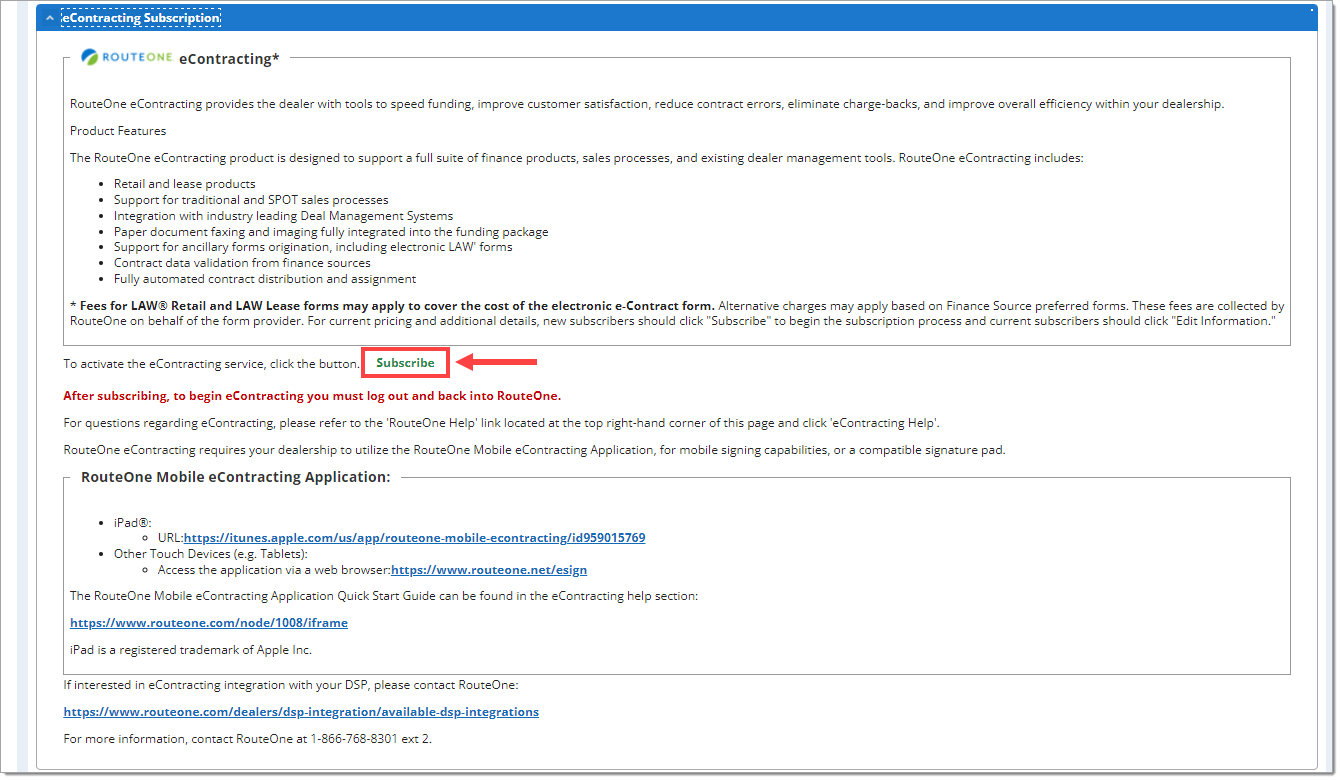Screen dimensions: 1340x780
Task: Click the red 'After subscribing' warning text
Action: (x=312, y=396)
